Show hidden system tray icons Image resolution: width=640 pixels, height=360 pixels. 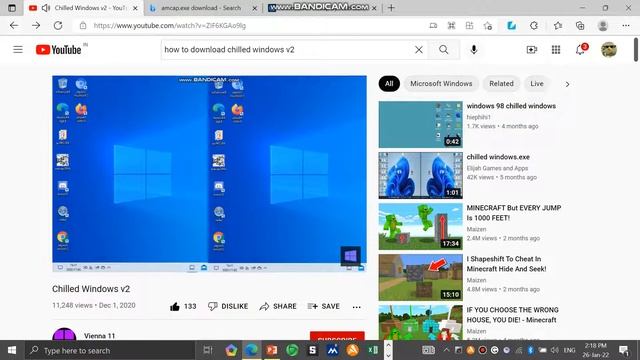446,350
